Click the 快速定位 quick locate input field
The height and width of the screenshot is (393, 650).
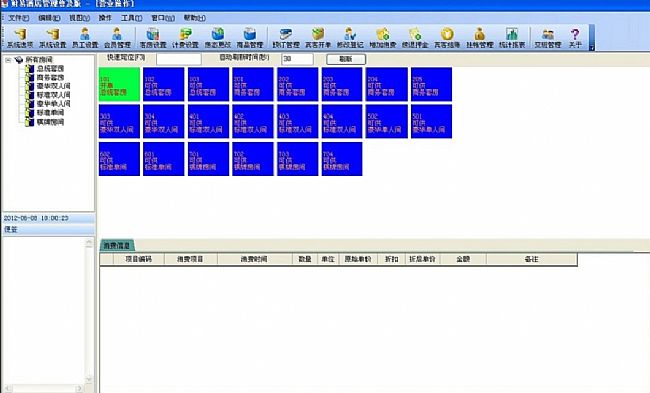(179, 59)
